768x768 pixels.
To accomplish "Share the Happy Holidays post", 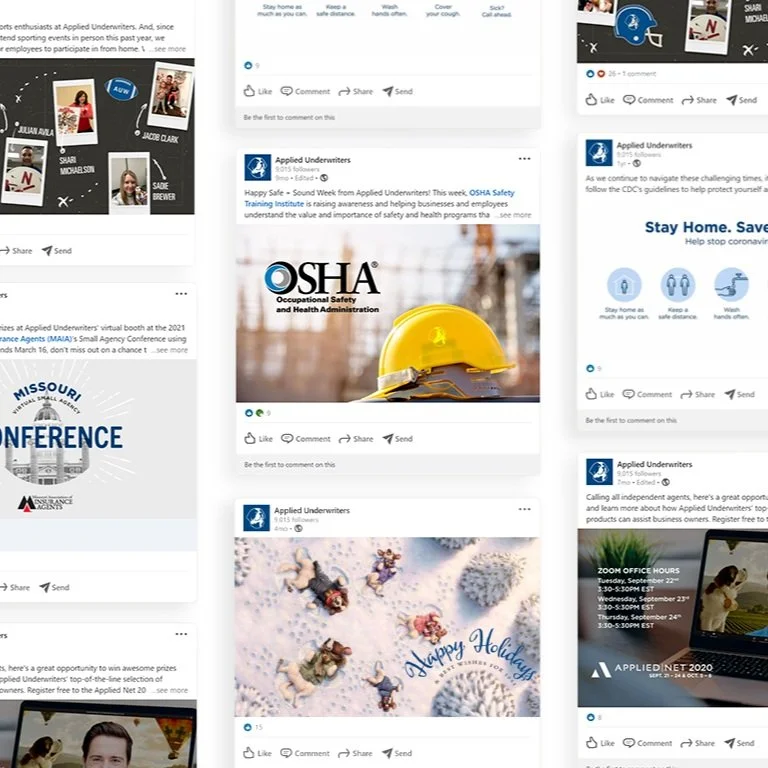I will [x=355, y=753].
